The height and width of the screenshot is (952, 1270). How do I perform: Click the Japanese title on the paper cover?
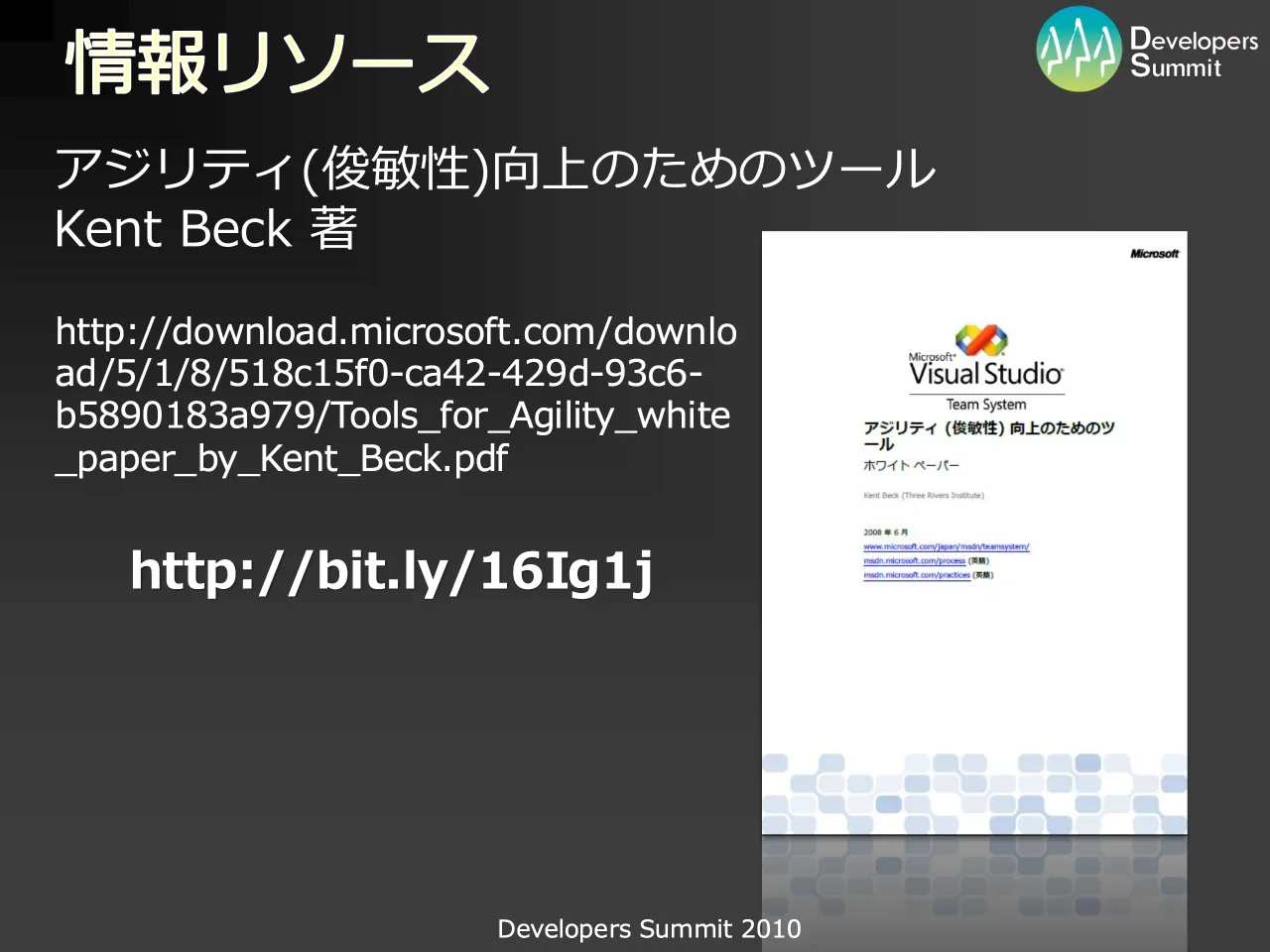click(x=988, y=435)
